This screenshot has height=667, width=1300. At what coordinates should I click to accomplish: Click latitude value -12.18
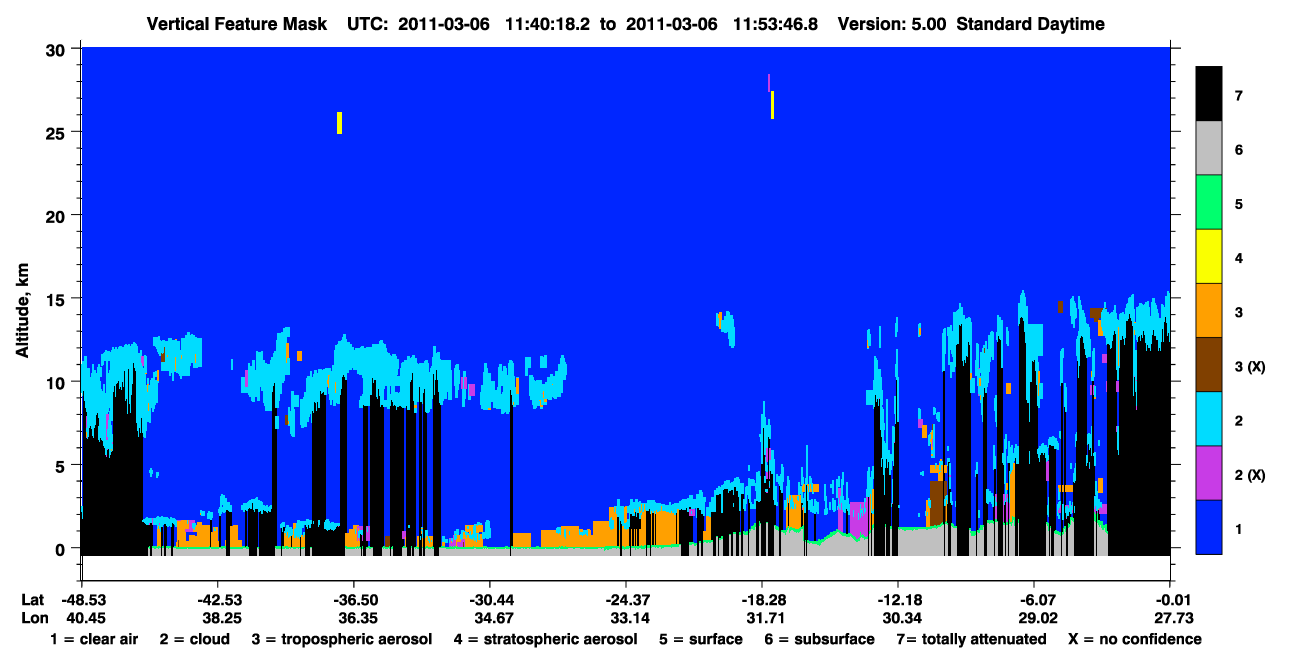(x=897, y=599)
